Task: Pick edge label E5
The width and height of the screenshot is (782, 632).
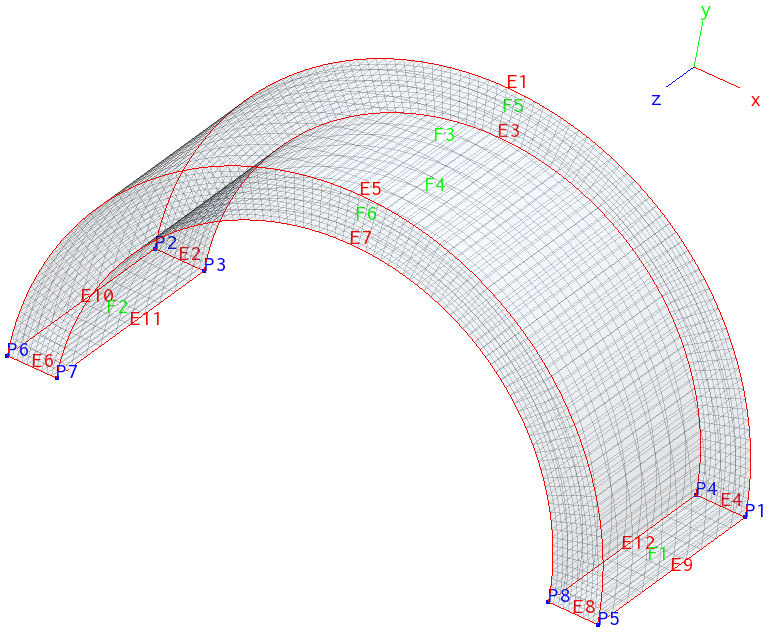Action: (371, 189)
